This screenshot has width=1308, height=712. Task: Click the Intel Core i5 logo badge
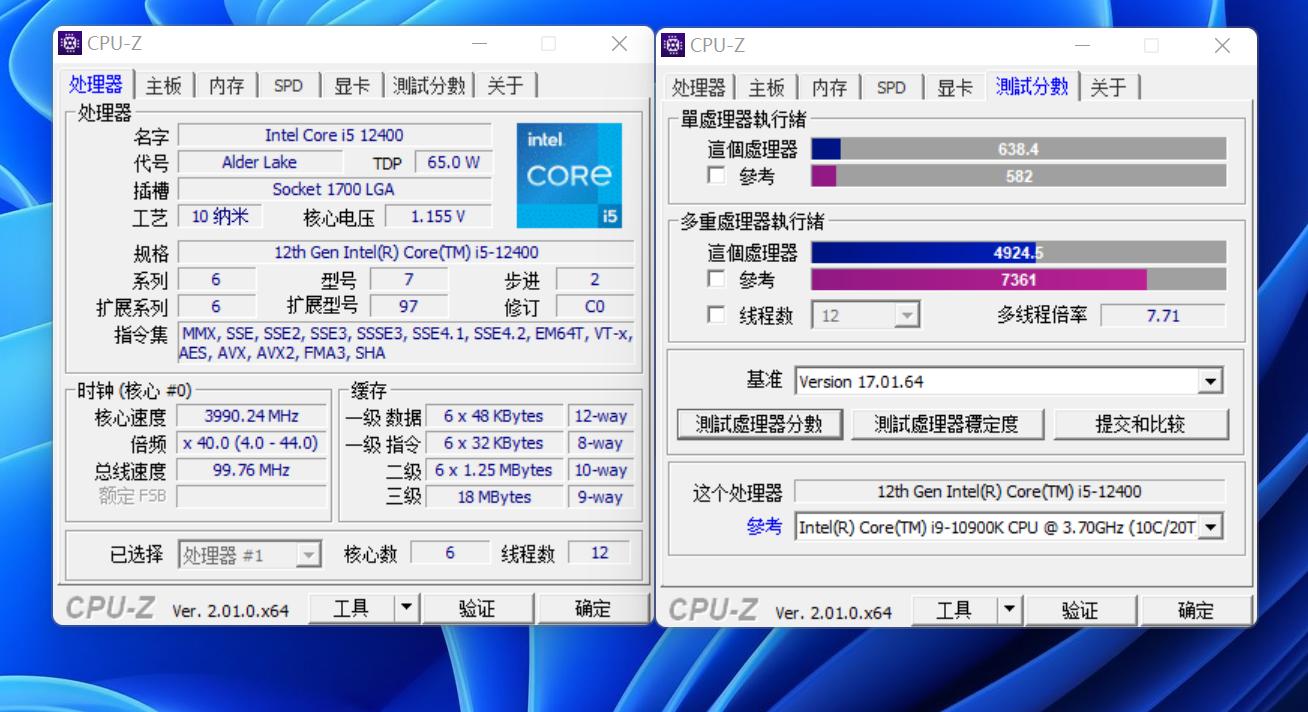(x=568, y=176)
